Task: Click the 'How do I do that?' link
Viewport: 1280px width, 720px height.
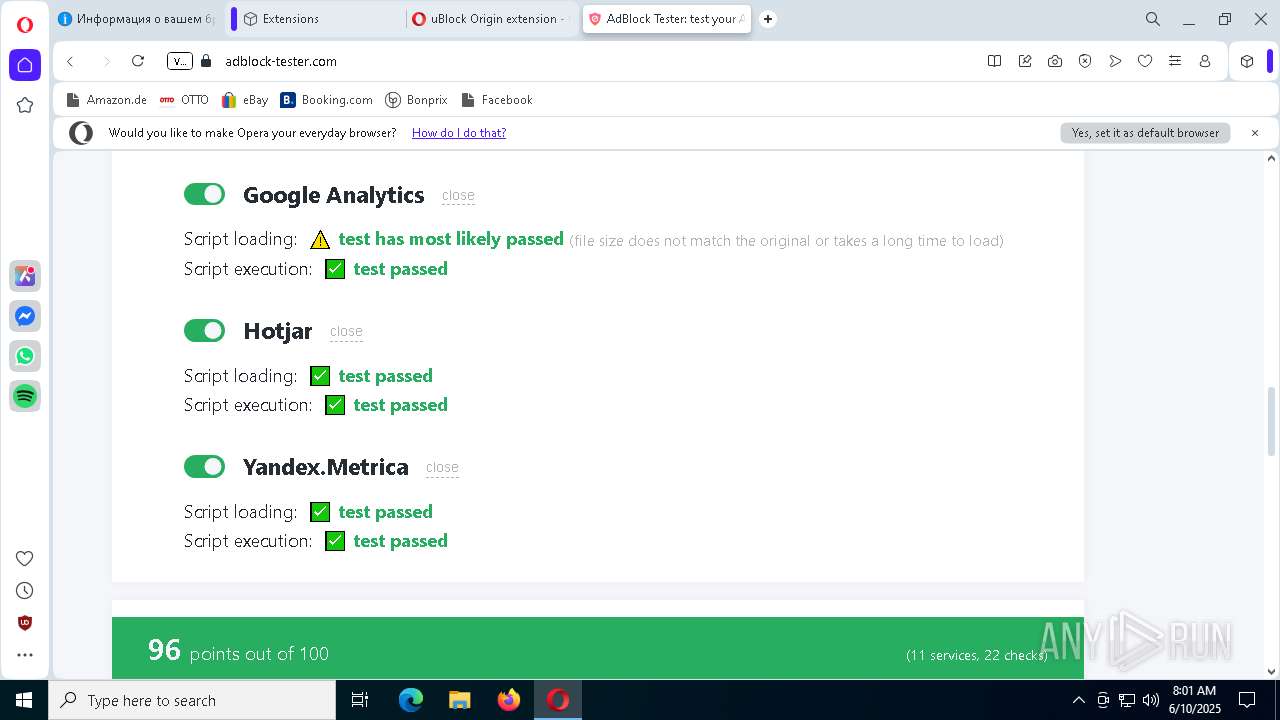Action: pyautogui.click(x=459, y=133)
